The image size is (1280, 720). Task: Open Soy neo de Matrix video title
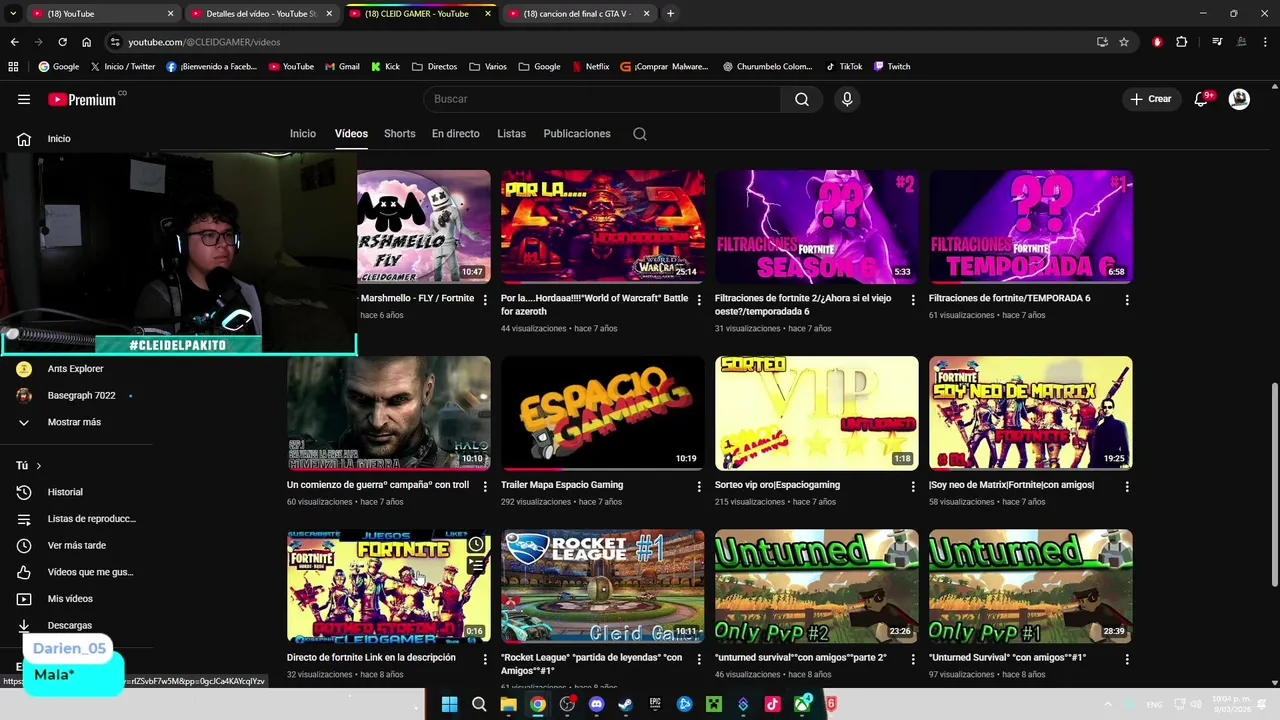(x=1011, y=485)
